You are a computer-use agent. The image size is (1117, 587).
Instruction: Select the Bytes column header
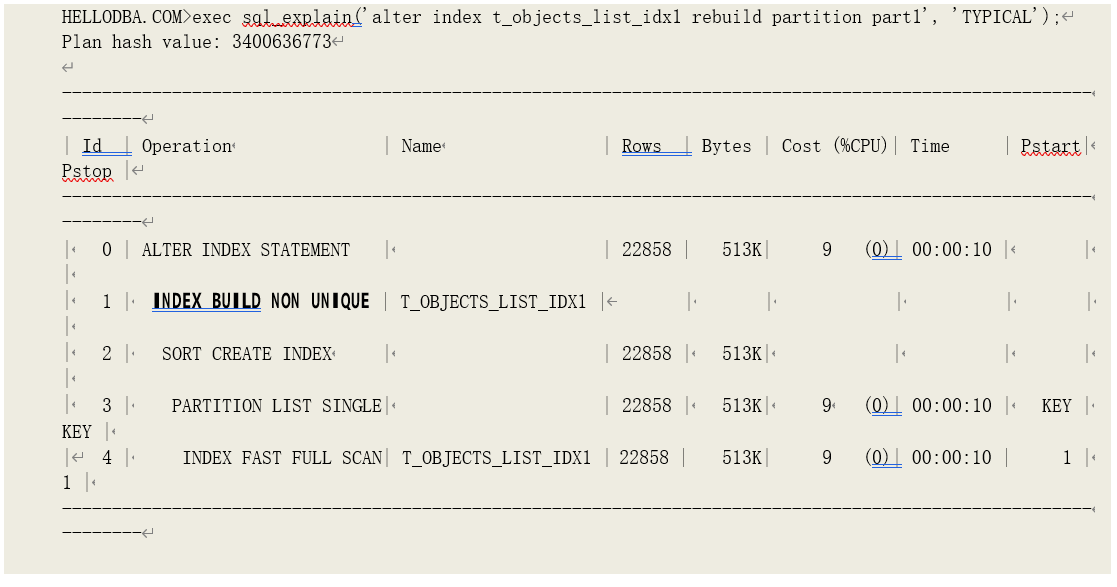coord(726,146)
